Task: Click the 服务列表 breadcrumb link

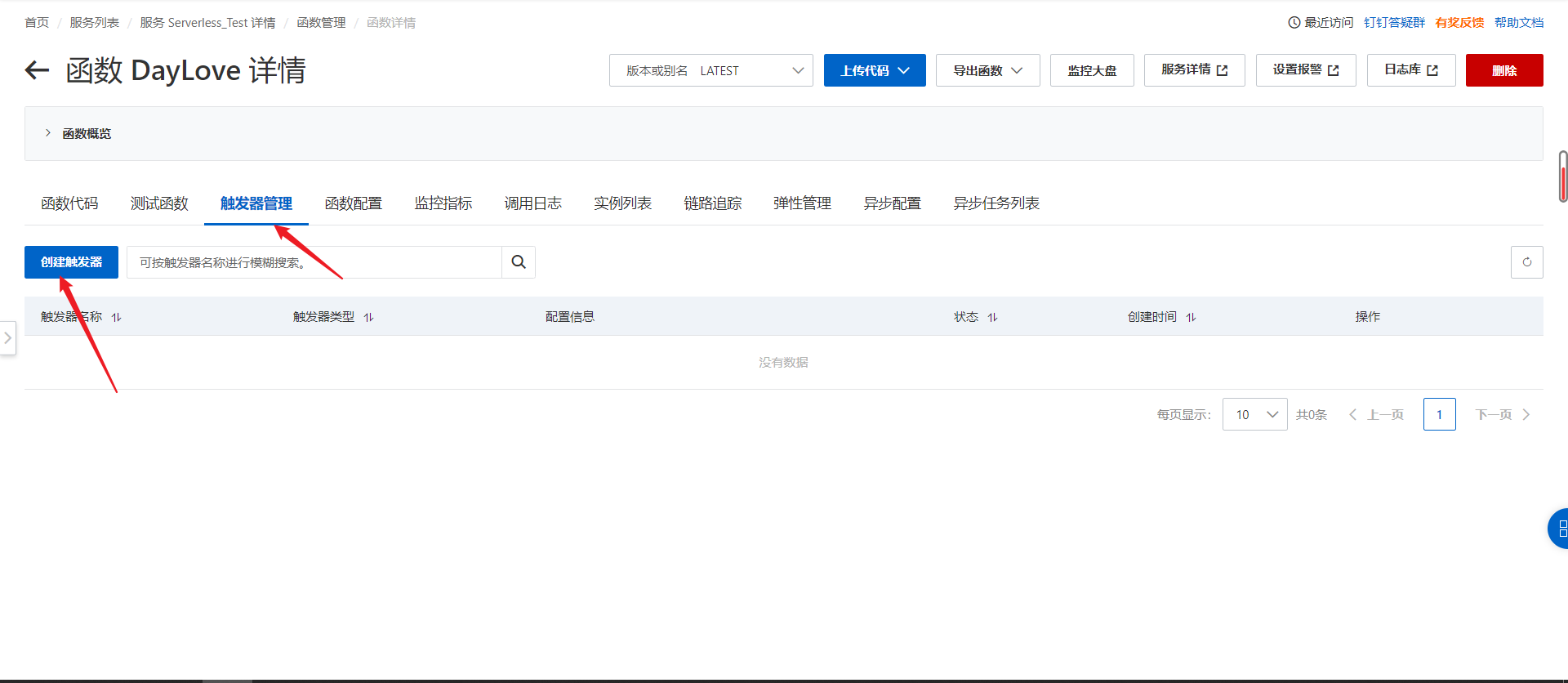Action: point(94,23)
